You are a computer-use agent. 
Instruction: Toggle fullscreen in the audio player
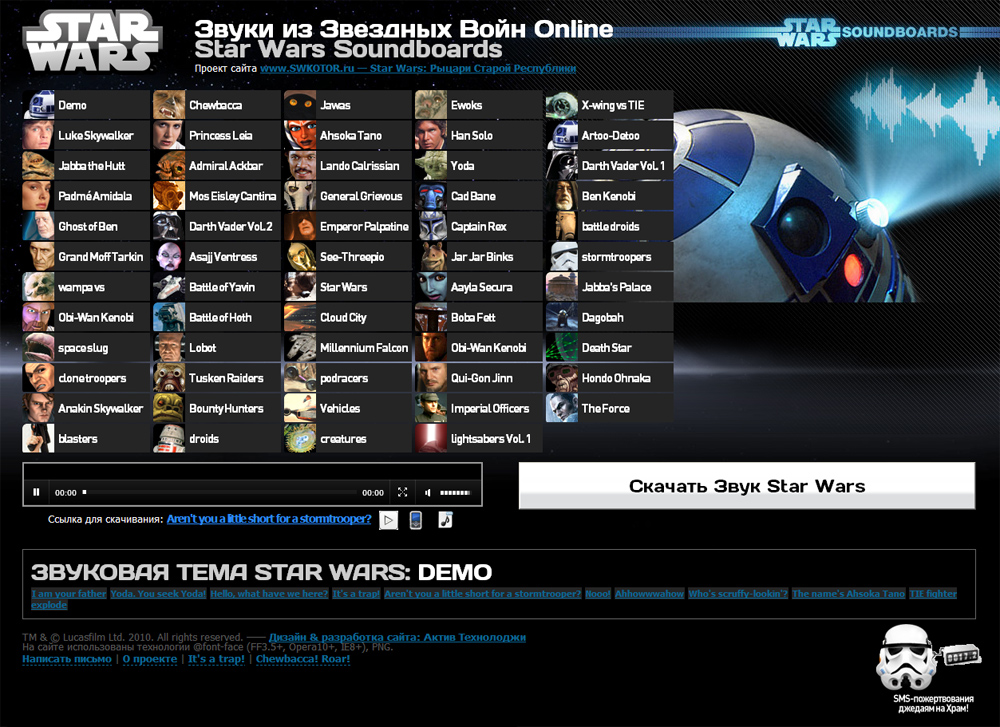pyautogui.click(x=402, y=492)
